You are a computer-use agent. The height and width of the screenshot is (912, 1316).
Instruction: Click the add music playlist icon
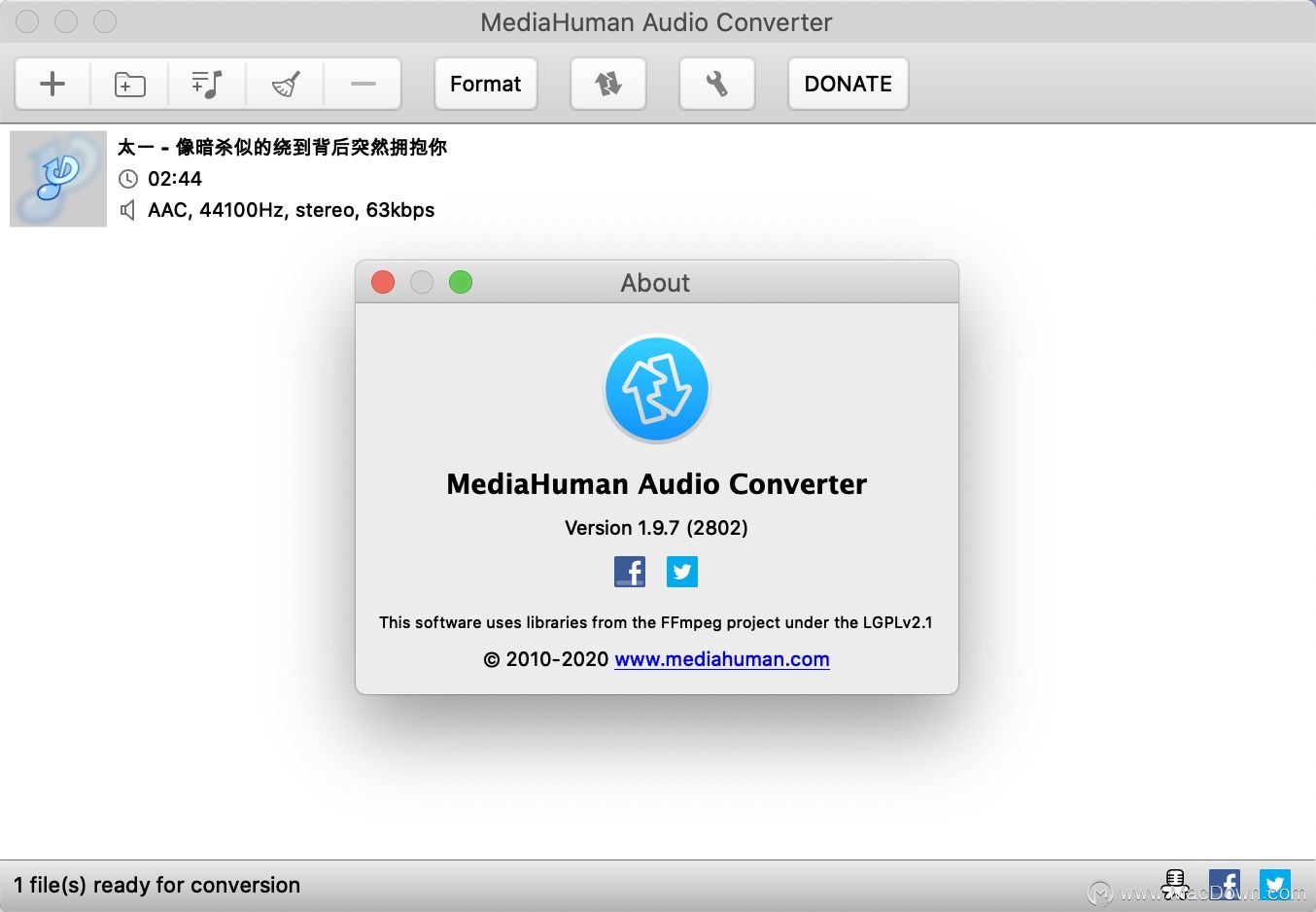click(207, 84)
